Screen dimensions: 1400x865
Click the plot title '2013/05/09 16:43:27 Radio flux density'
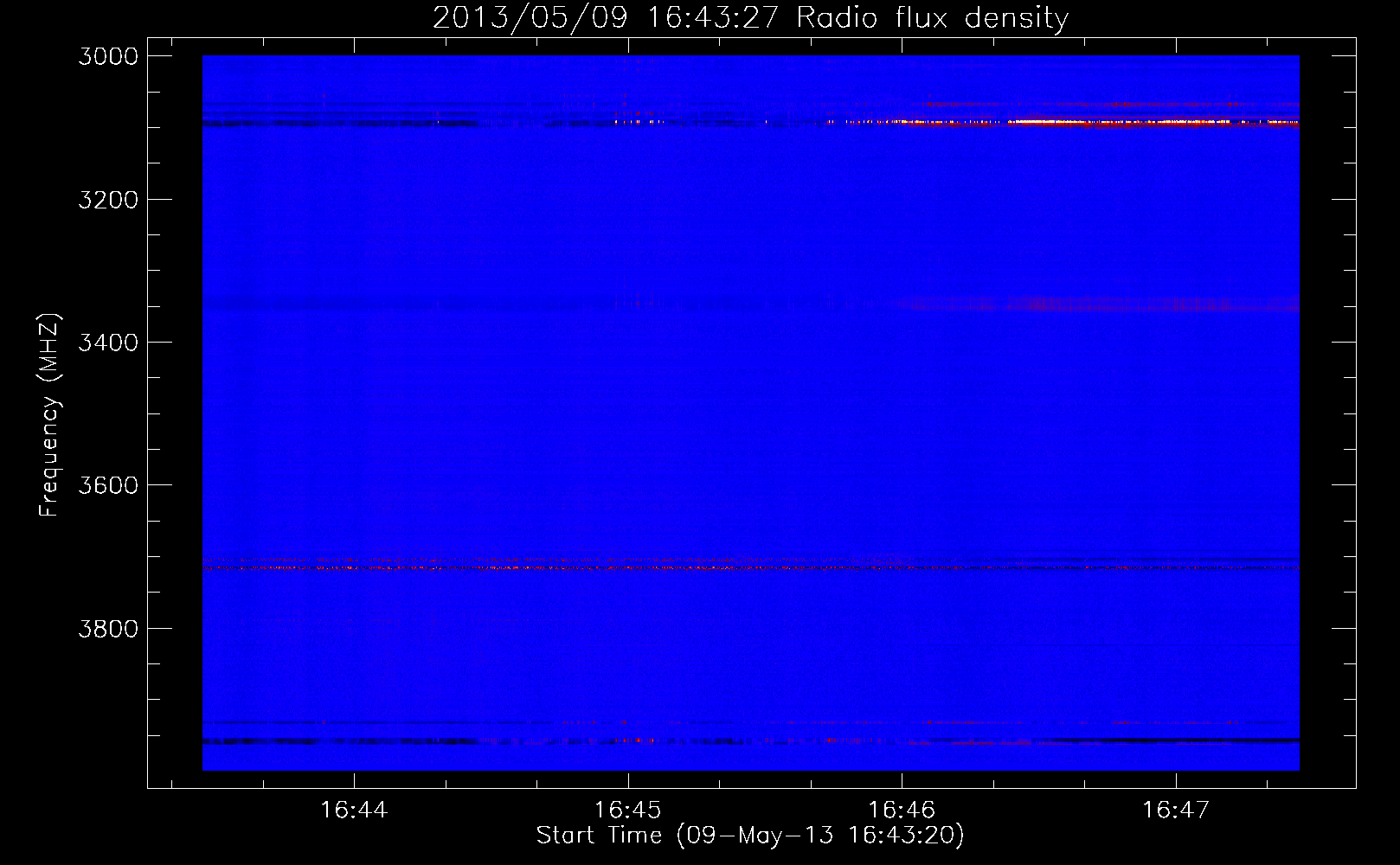point(750,17)
